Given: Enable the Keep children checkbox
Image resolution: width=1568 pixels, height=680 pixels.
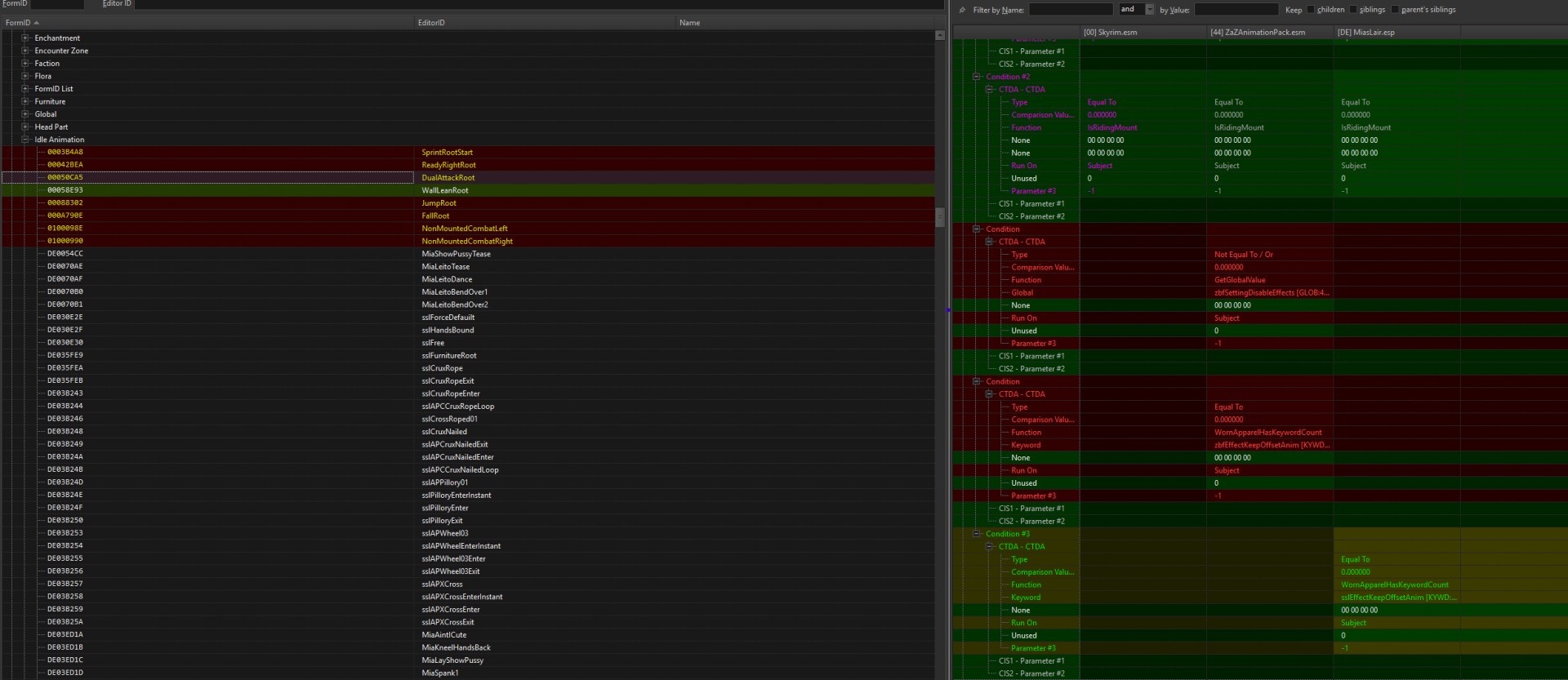Looking at the screenshot, I should (1311, 10).
